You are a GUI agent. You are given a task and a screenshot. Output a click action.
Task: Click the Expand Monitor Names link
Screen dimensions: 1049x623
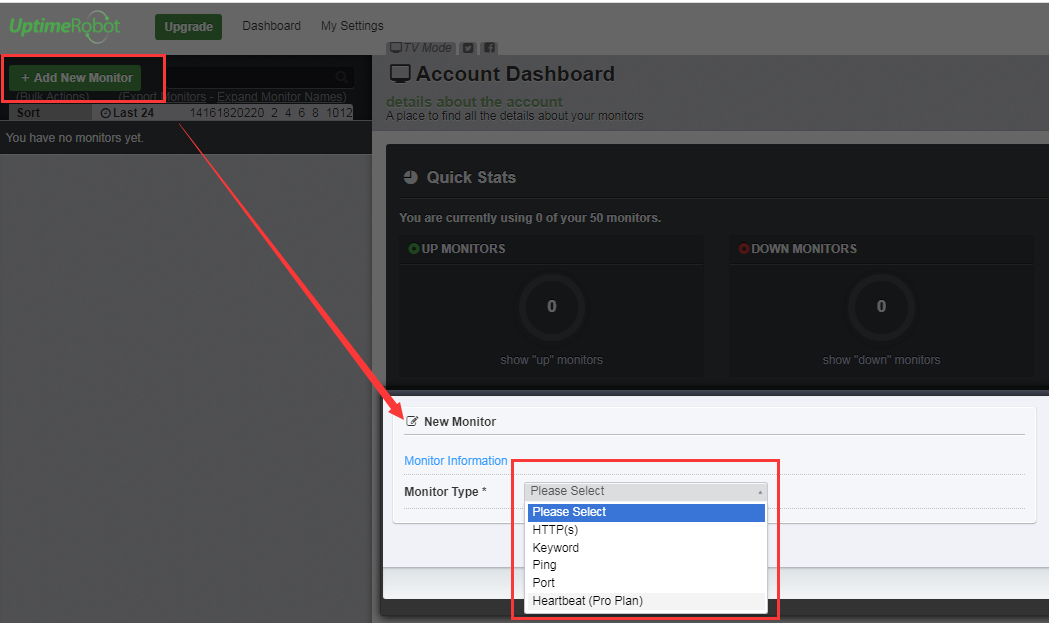[x=282, y=97]
